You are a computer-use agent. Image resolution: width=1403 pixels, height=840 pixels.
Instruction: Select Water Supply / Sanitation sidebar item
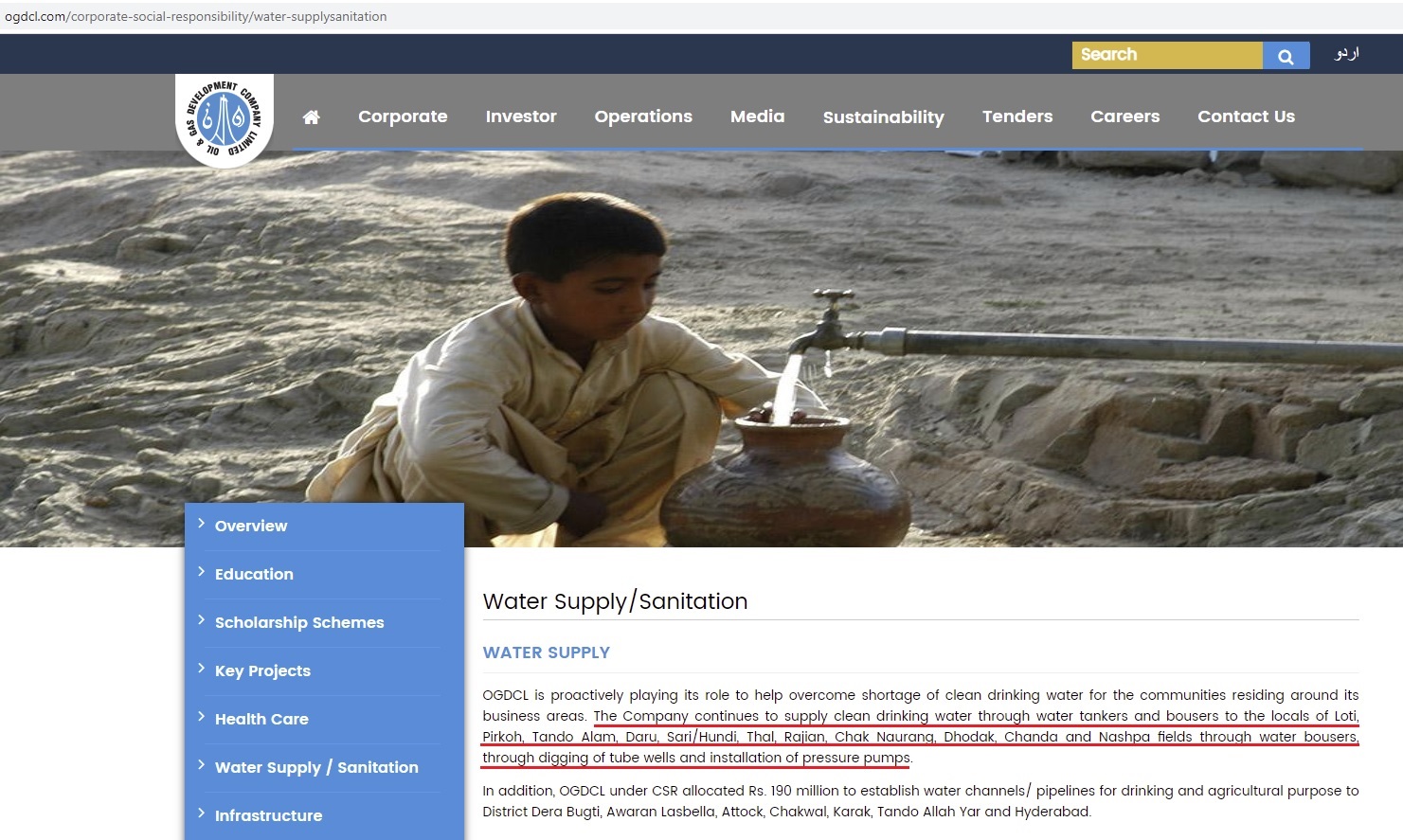pyautogui.click(x=316, y=767)
